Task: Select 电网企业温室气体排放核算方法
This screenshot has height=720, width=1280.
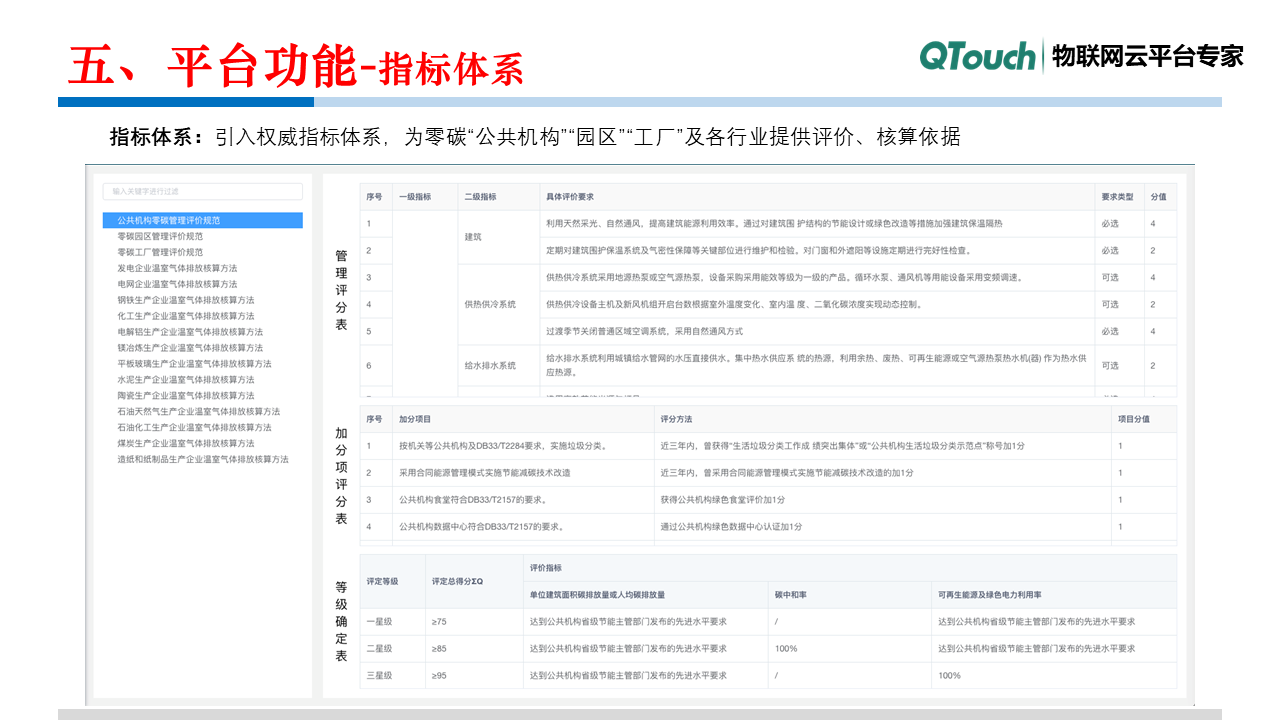Action: 177,284
